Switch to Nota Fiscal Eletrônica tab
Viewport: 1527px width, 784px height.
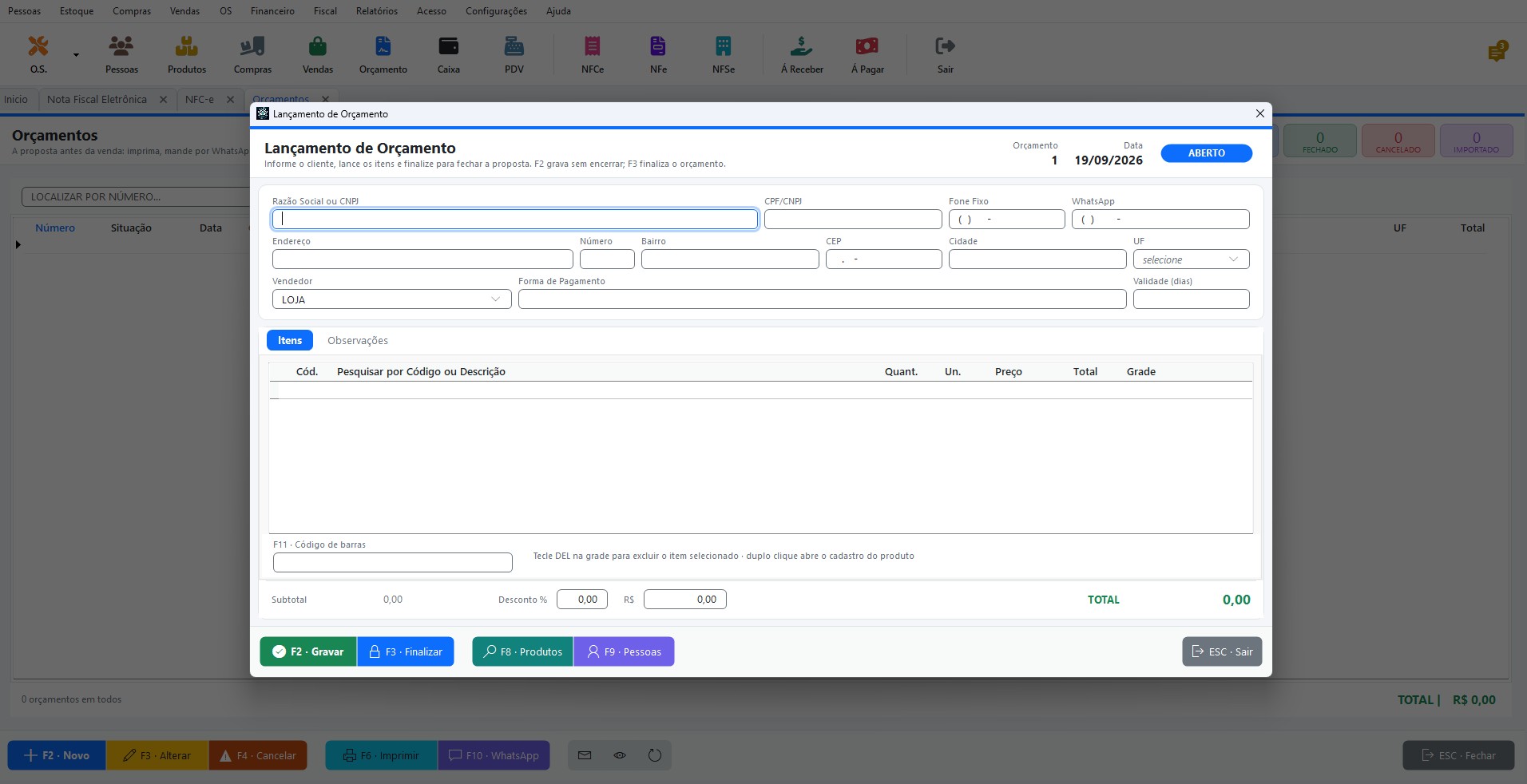pos(97,100)
